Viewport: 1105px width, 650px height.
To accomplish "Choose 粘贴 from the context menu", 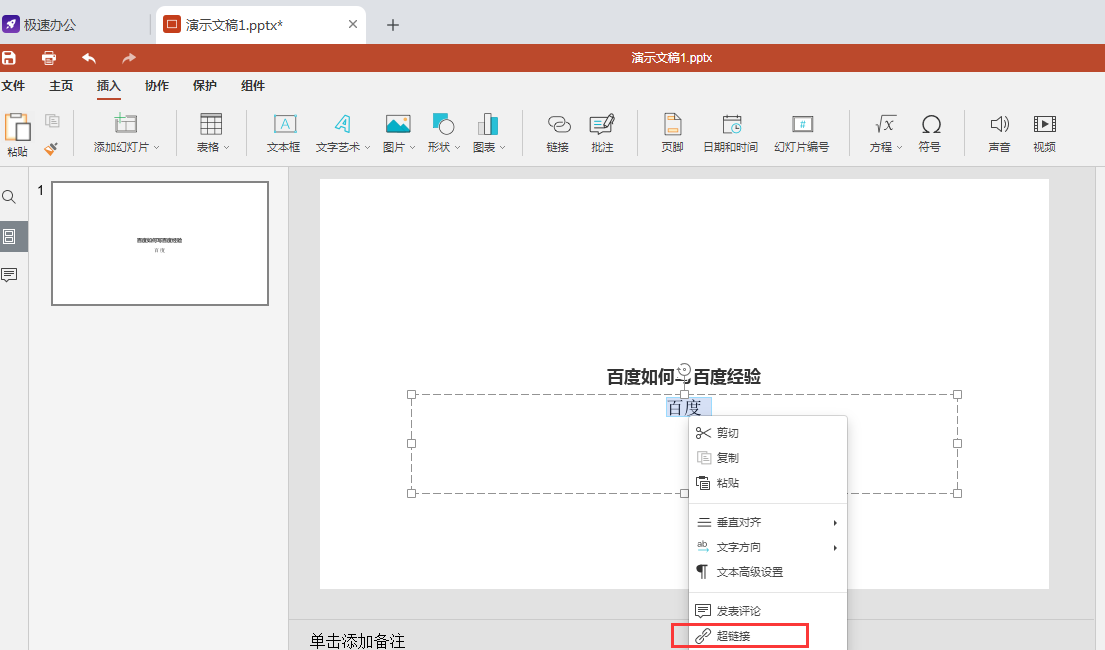I will tap(767, 483).
